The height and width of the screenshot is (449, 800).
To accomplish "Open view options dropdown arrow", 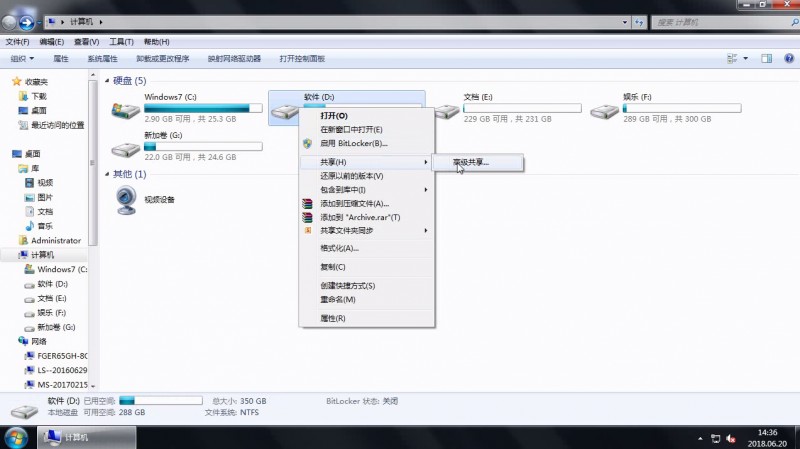I will (x=745, y=59).
